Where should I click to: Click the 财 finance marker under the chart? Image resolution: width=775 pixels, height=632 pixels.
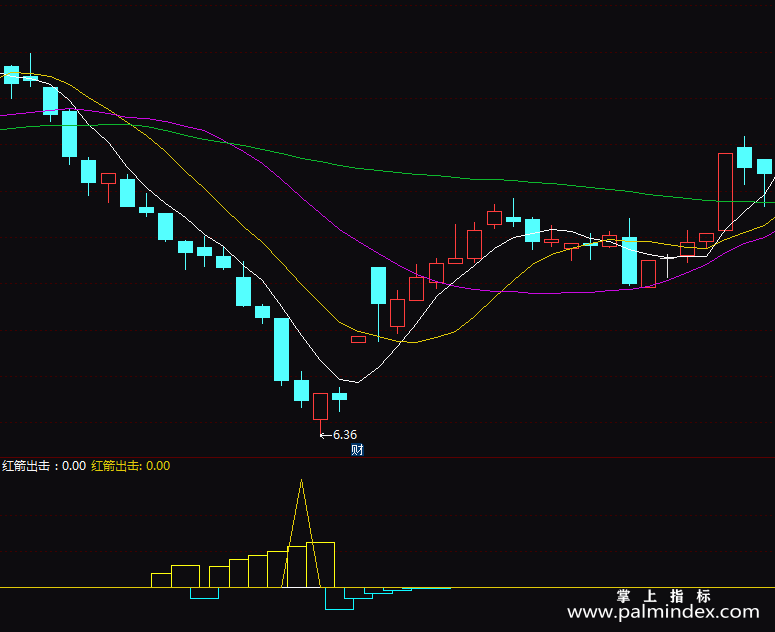(x=357, y=450)
